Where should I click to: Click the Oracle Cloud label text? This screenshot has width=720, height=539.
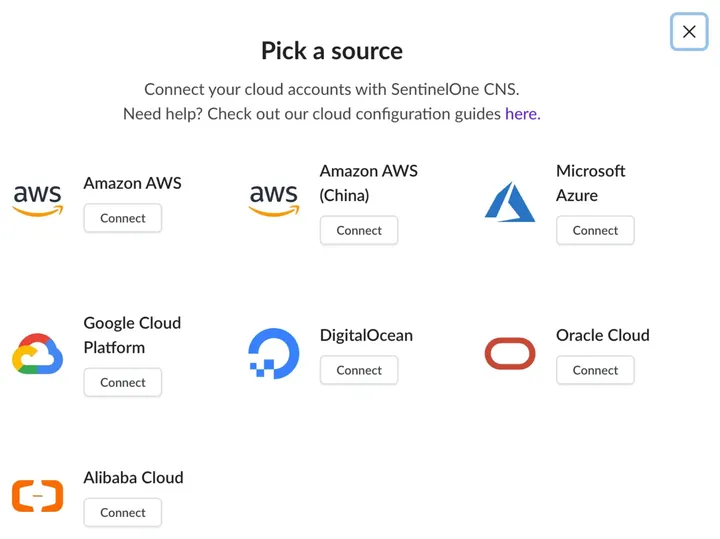pyautogui.click(x=602, y=335)
